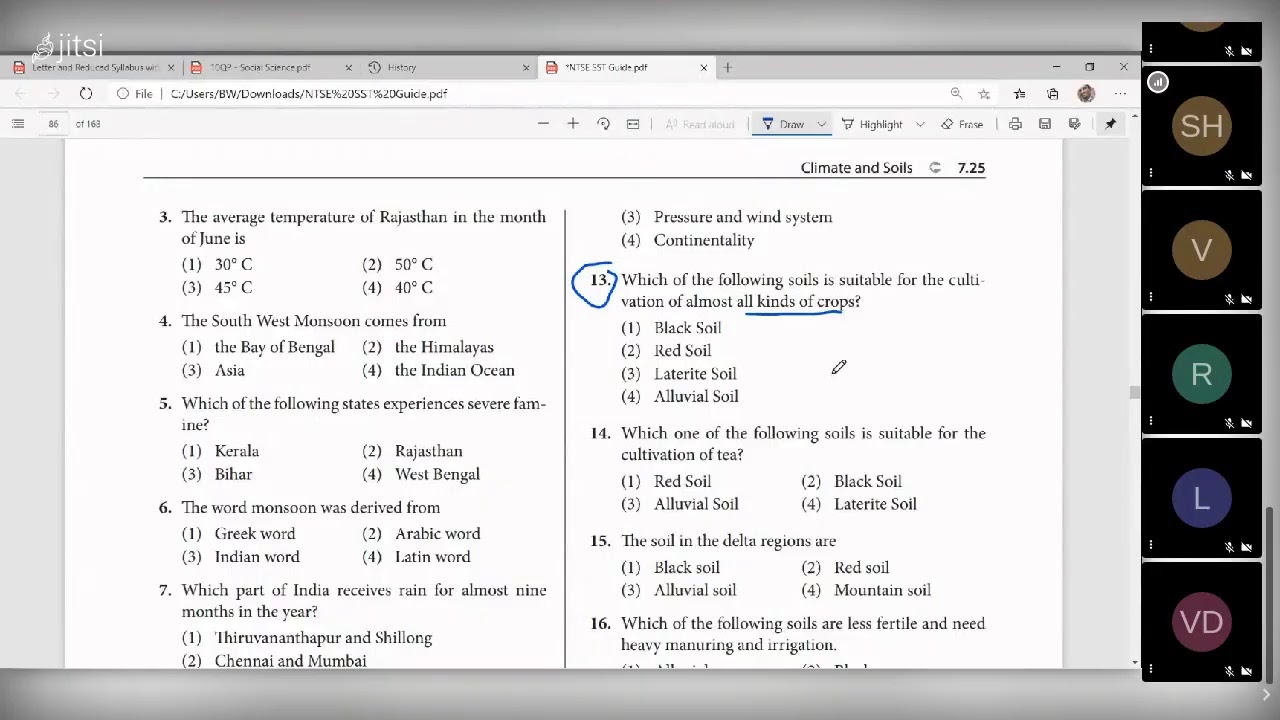The width and height of the screenshot is (1280, 720).
Task: Click option "Mountain soil" under question 15
Action: coord(882,591)
